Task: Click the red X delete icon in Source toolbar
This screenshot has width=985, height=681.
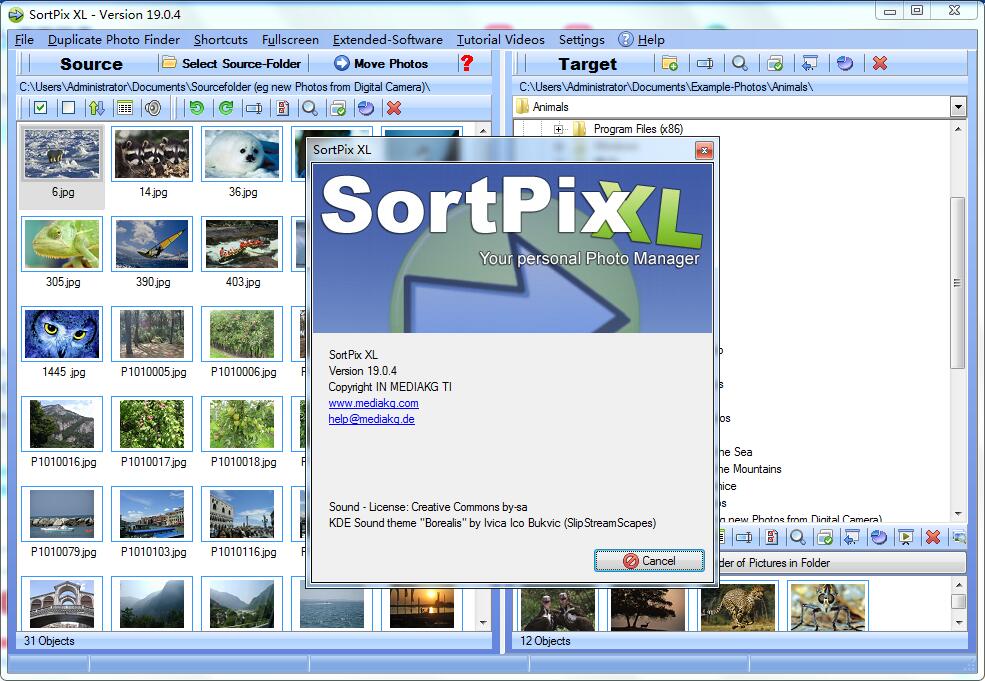Action: 392,108
